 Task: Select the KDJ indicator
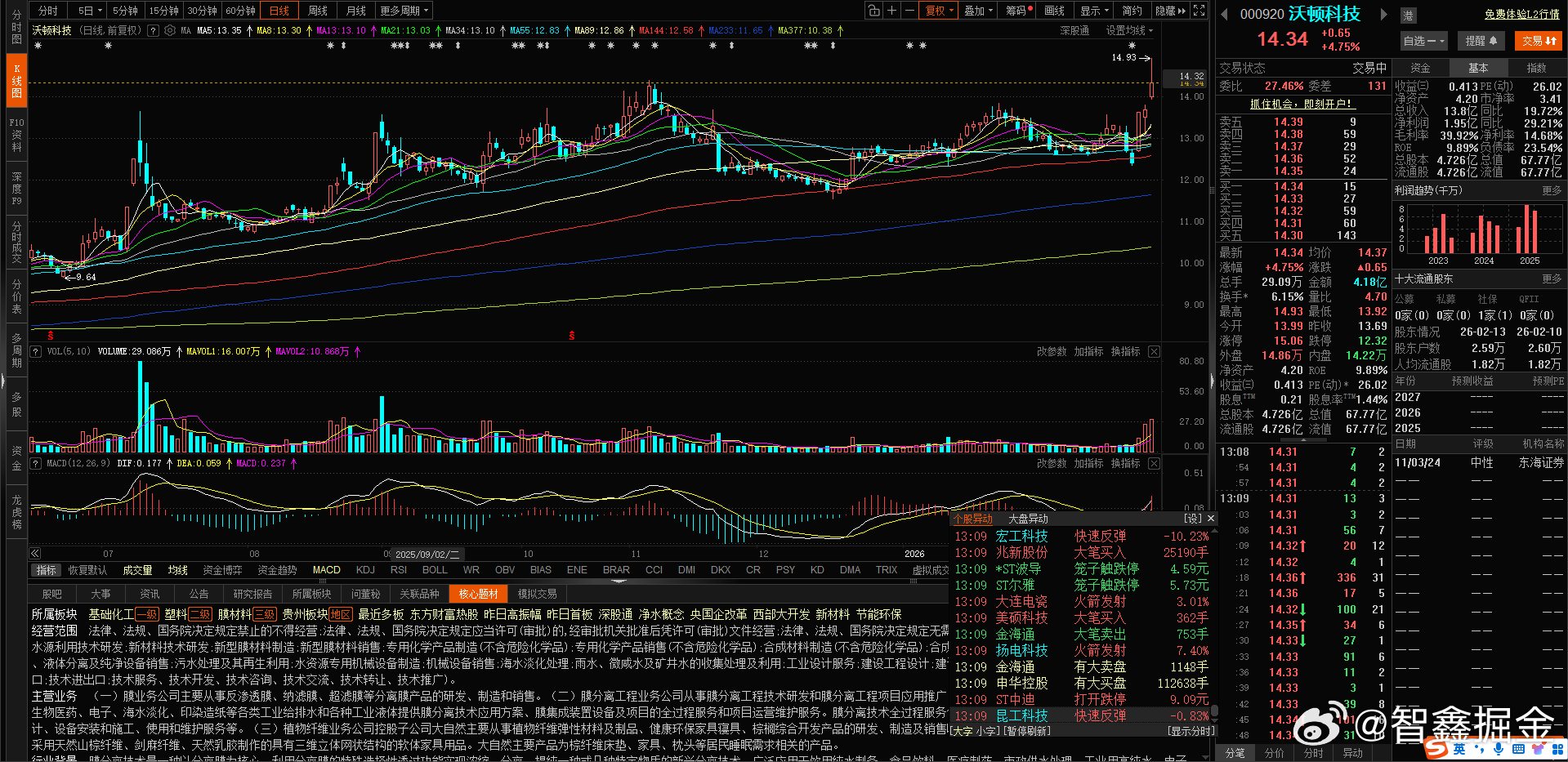pyautogui.click(x=365, y=570)
